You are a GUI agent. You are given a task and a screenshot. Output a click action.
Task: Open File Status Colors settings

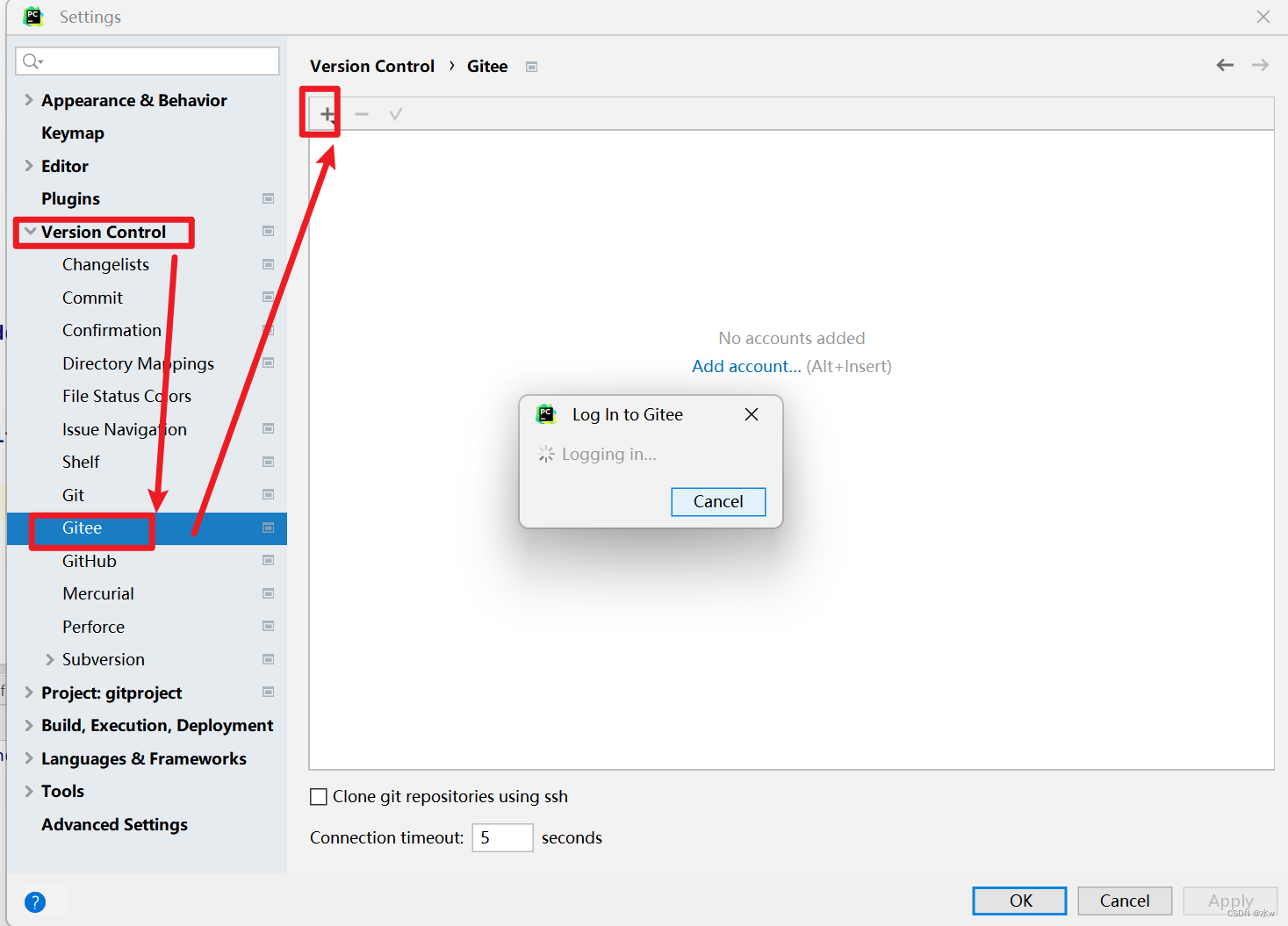point(126,396)
